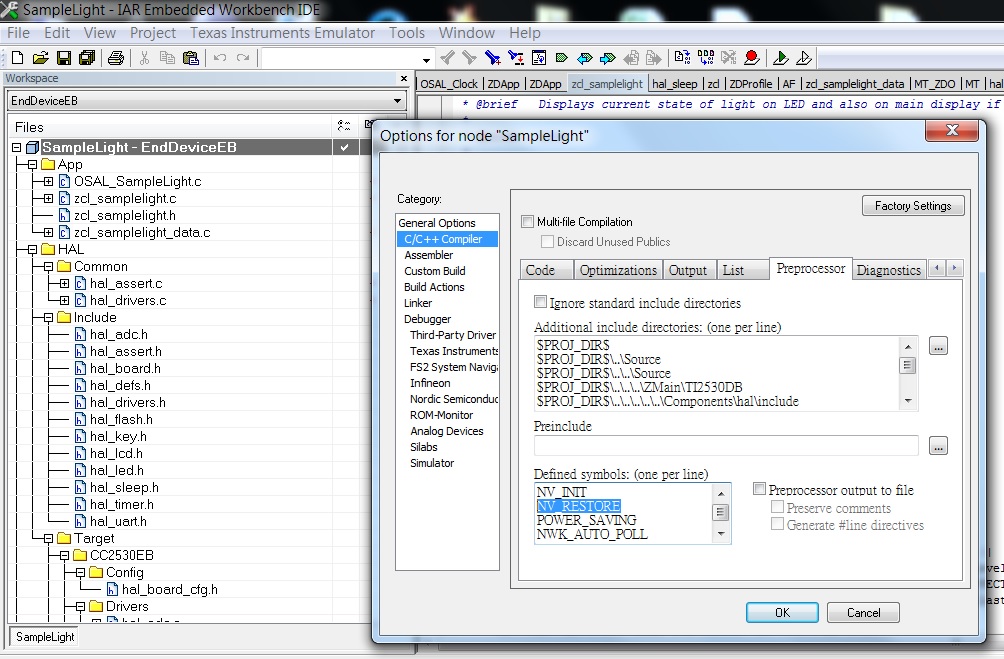Click scrollbar of include directories list
The image size is (1004, 659).
point(908,373)
